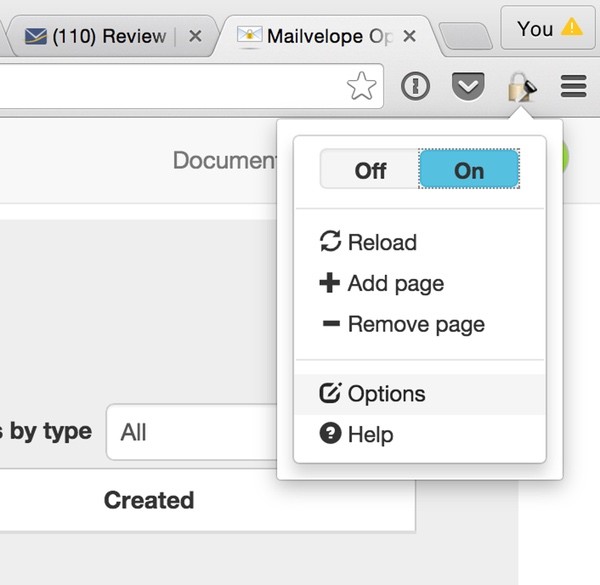Click the Mailvelope lock extension icon
This screenshot has height=585, width=600.
click(522, 87)
